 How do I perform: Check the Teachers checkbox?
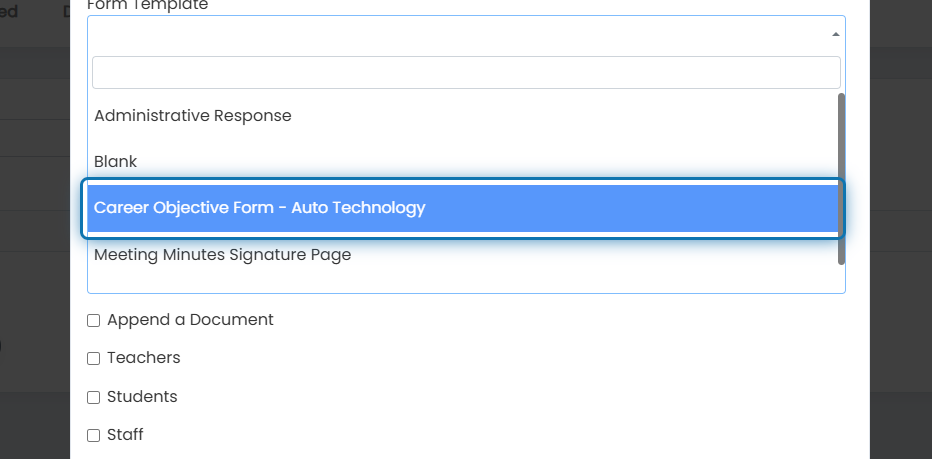tap(93, 359)
